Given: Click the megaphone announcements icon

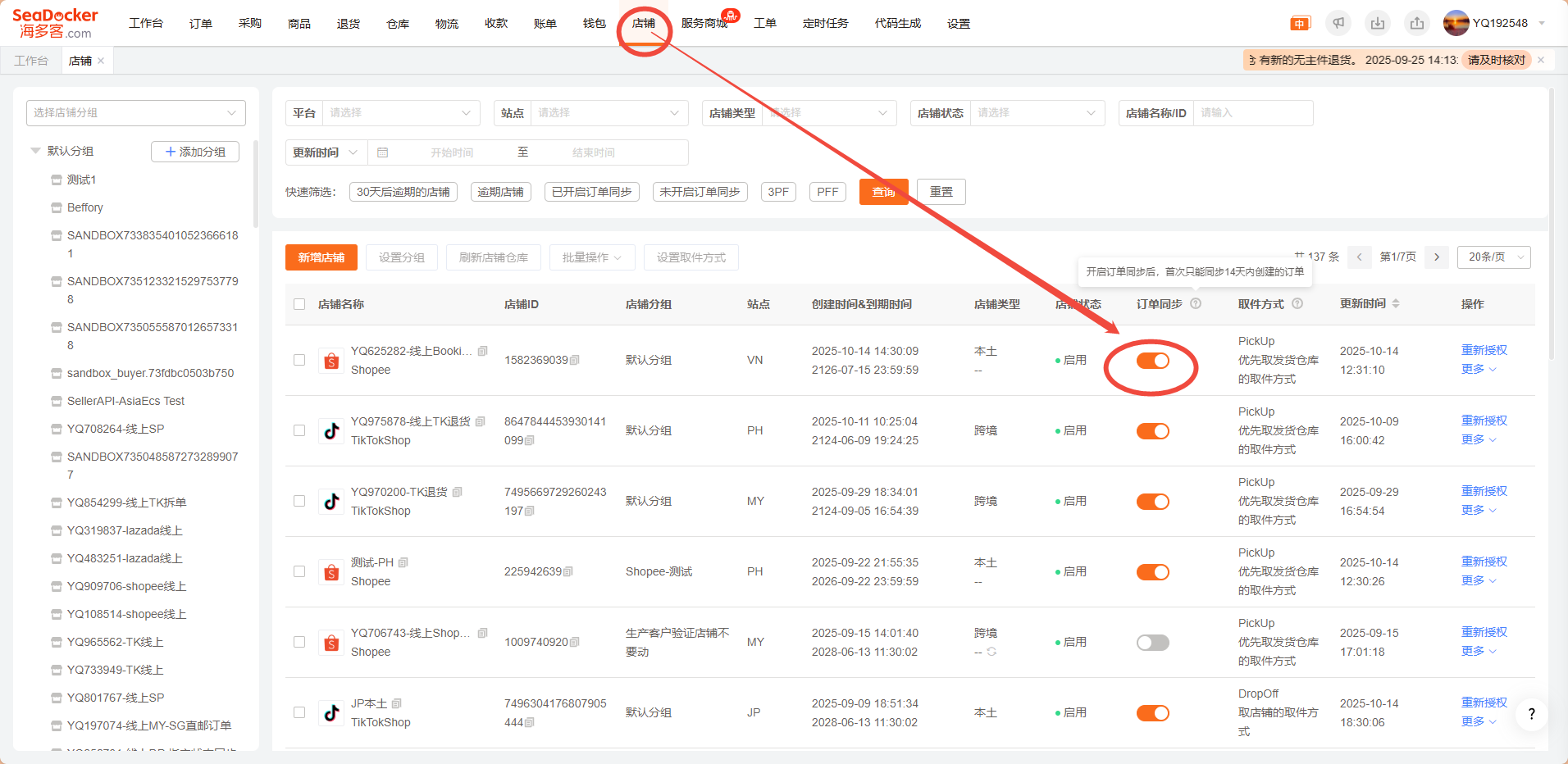Looking at the screenshot, I should tap(1338, 23).
